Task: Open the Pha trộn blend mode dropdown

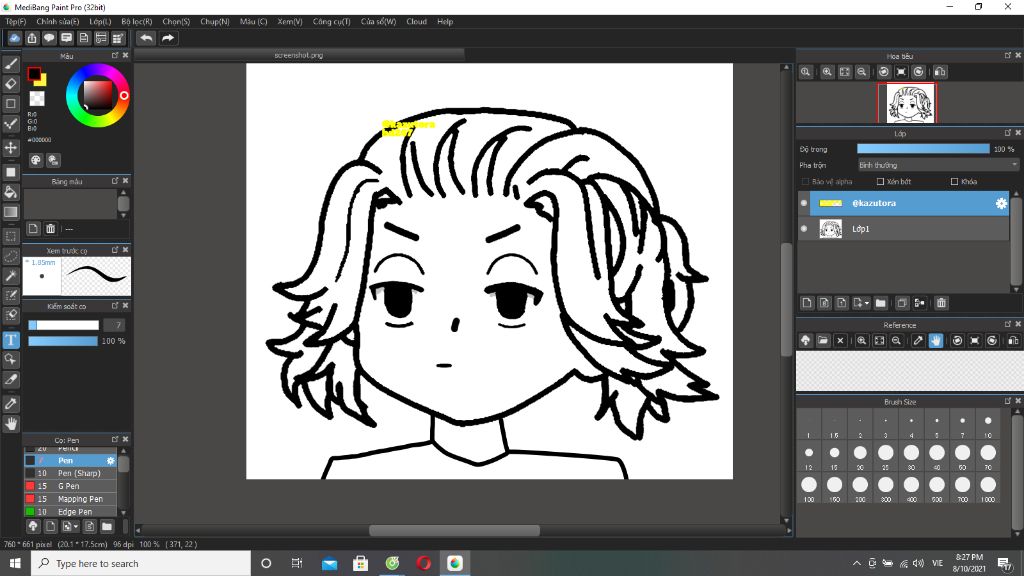Action: tap(938, 165)
